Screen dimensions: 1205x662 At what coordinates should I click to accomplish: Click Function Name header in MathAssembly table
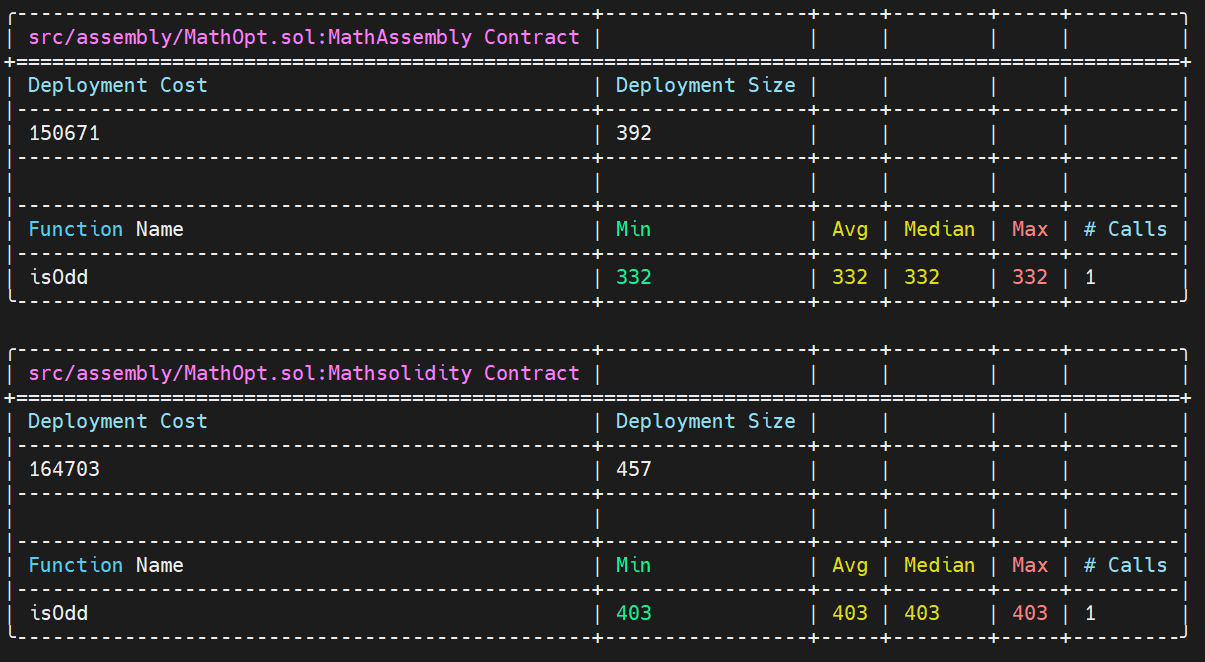[x=106, y=230]
